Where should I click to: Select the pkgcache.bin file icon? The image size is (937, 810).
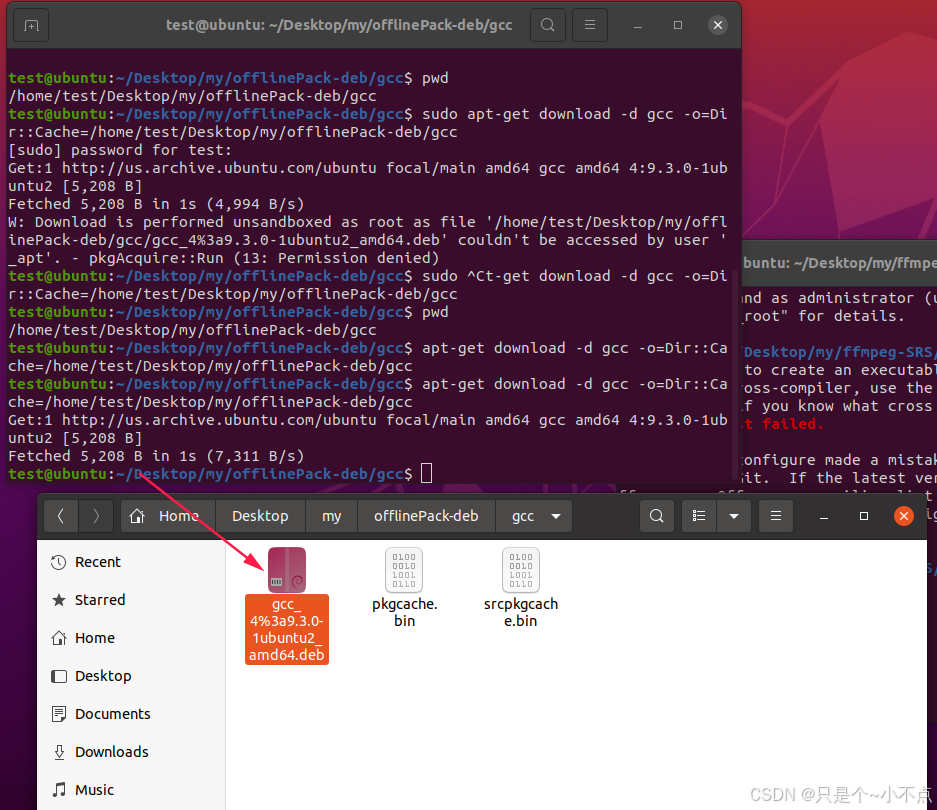pos(404,570)
